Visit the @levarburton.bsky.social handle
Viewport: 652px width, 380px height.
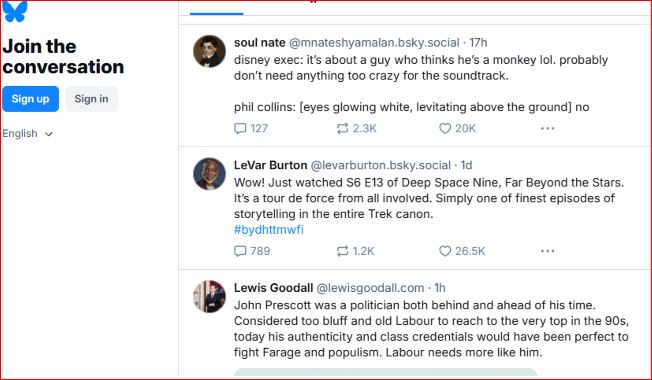380,165
